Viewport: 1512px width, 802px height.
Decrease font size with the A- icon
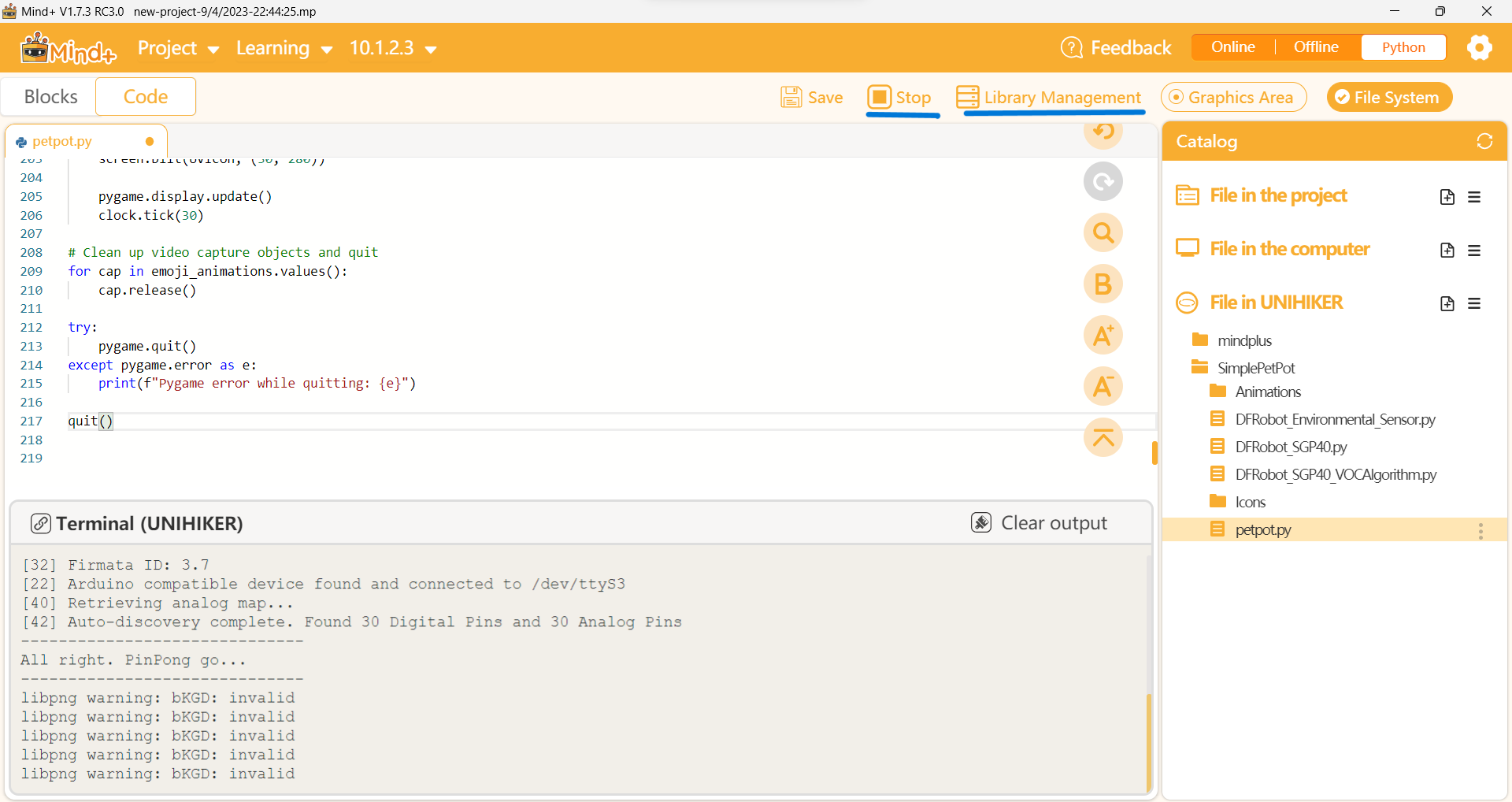click(1102, 387)
